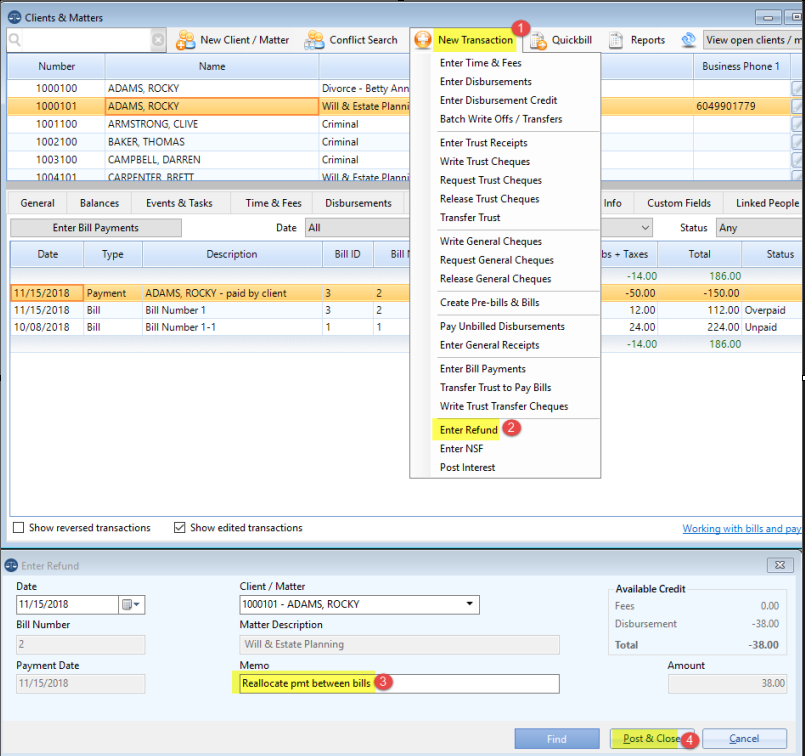The height and width of the screenshot is (756, 805).
Task: Expand the dropdown arrow left of Status
Action: pyautogui.click(x=645, y=227)
